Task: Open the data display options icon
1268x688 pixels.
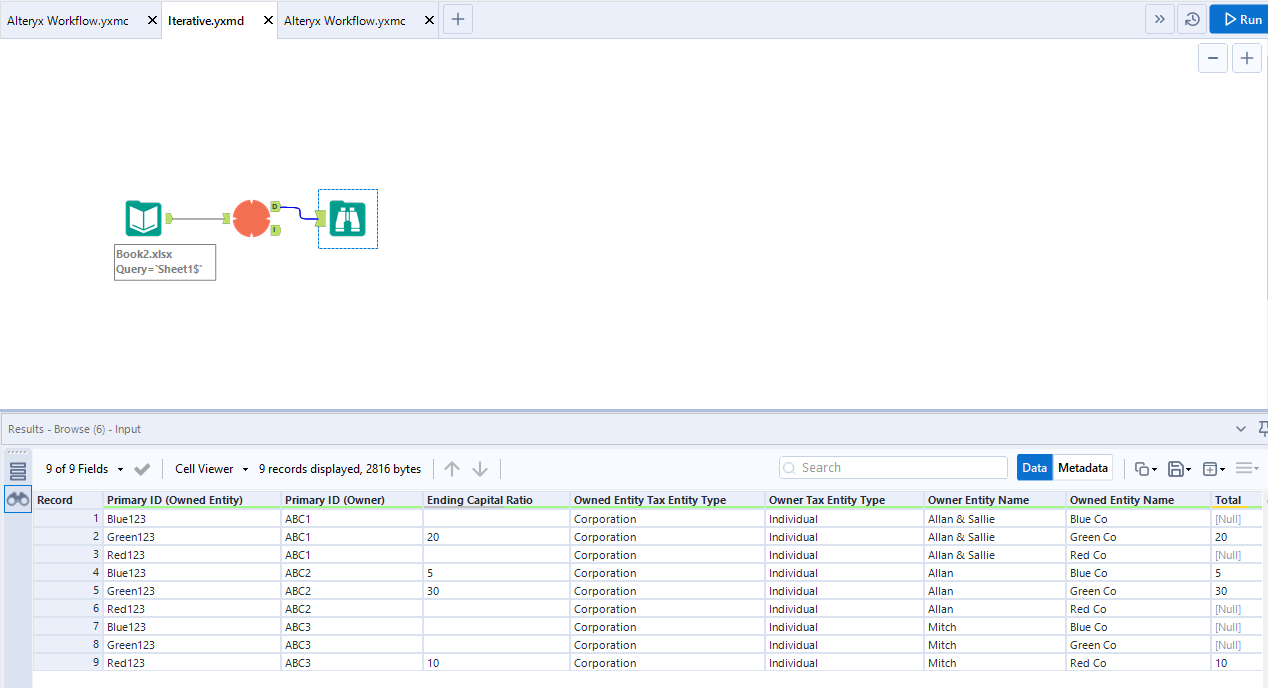Action: [1245, 467]
